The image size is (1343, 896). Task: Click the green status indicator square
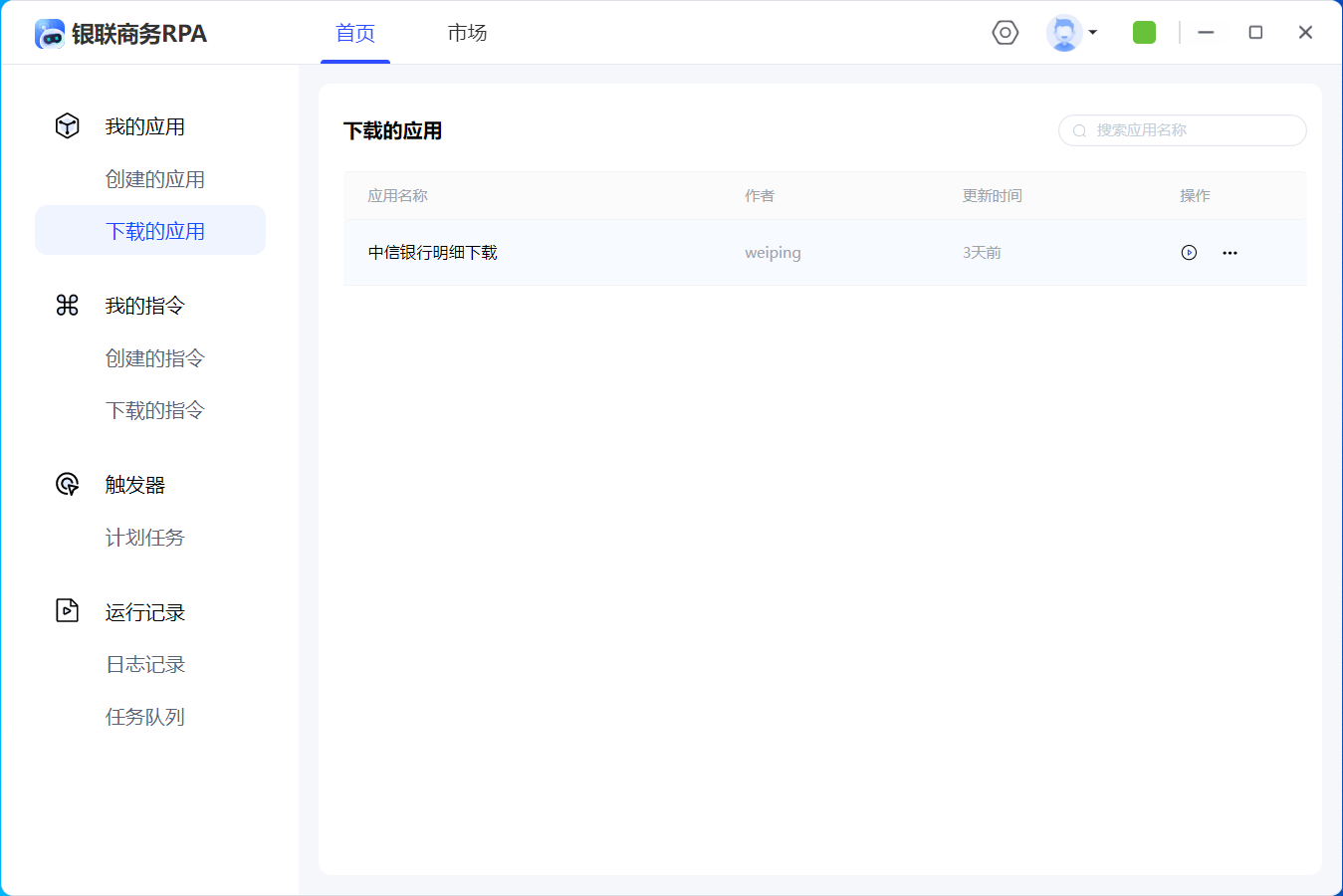coord(1144,33)
